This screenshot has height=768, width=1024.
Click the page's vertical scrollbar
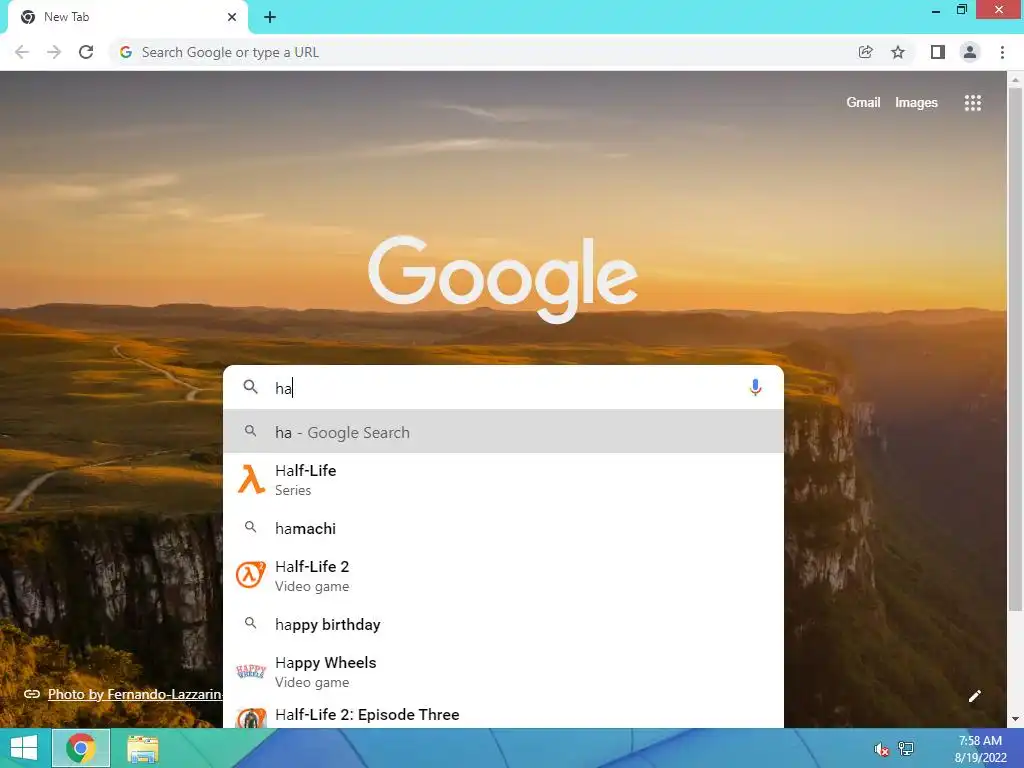pos(1015,349)
